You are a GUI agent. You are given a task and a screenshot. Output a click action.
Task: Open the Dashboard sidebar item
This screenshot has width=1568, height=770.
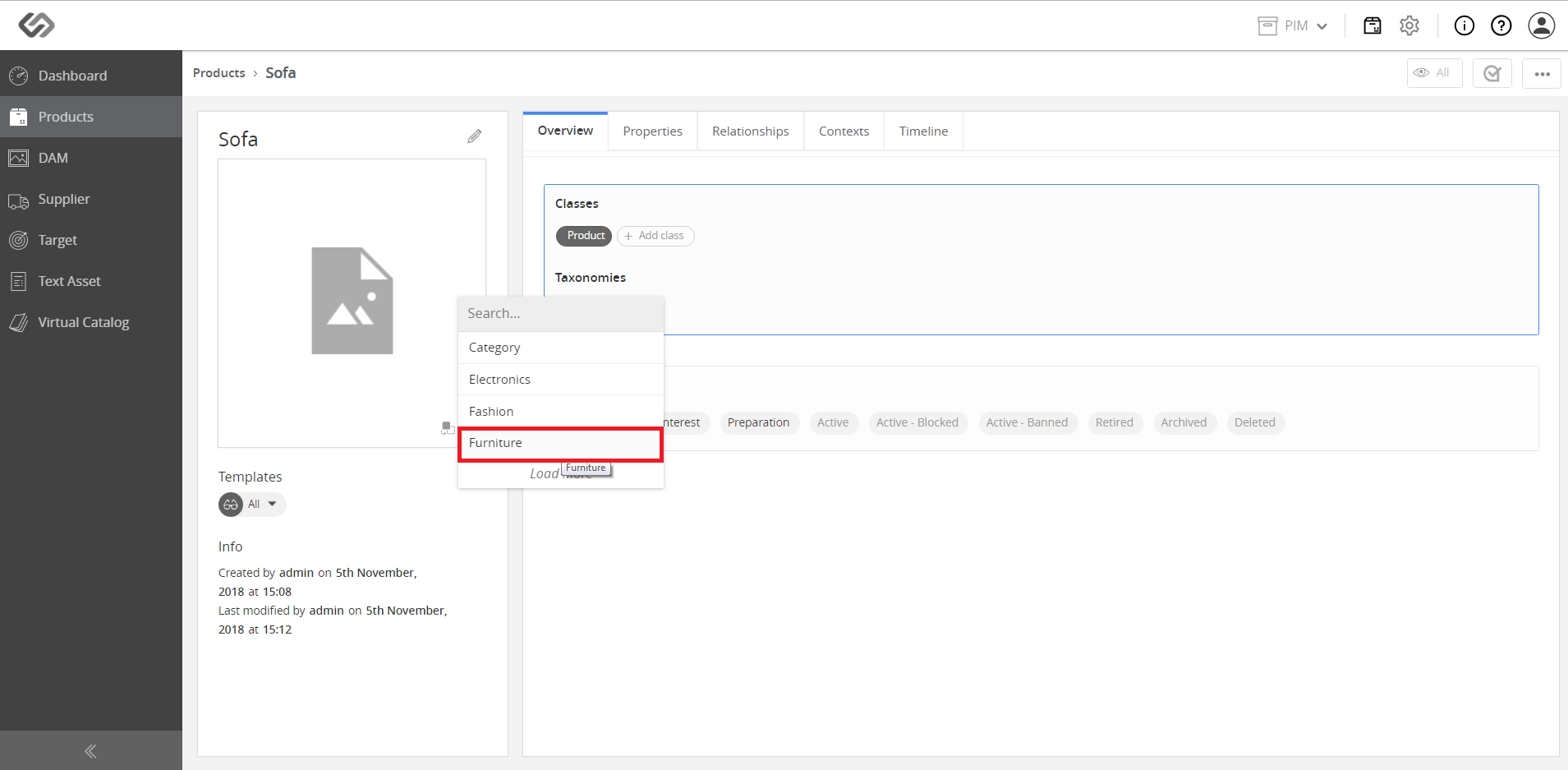91,76
